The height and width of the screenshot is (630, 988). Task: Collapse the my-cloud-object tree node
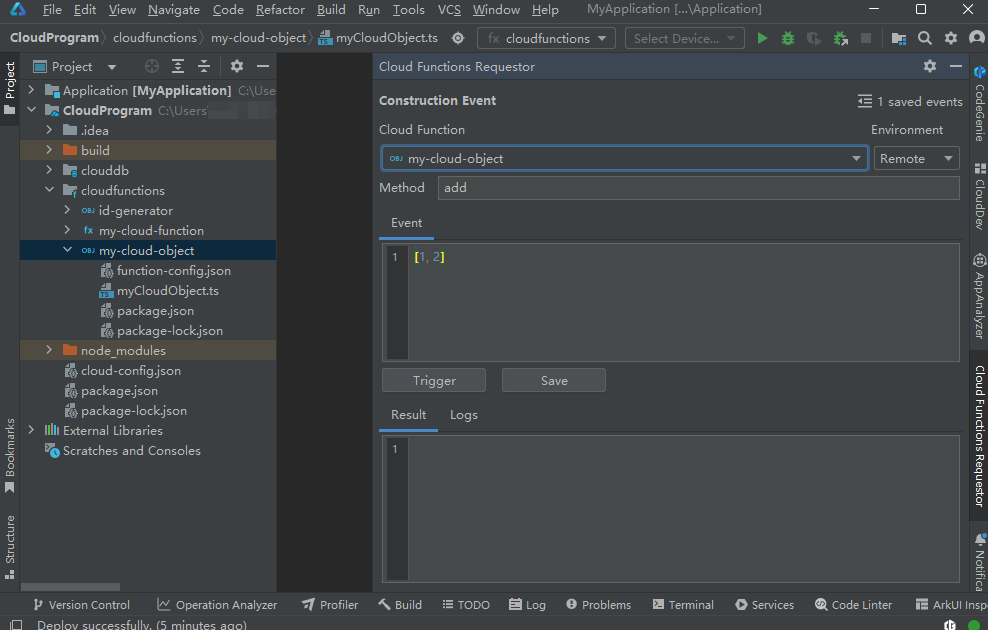(67, 251)
